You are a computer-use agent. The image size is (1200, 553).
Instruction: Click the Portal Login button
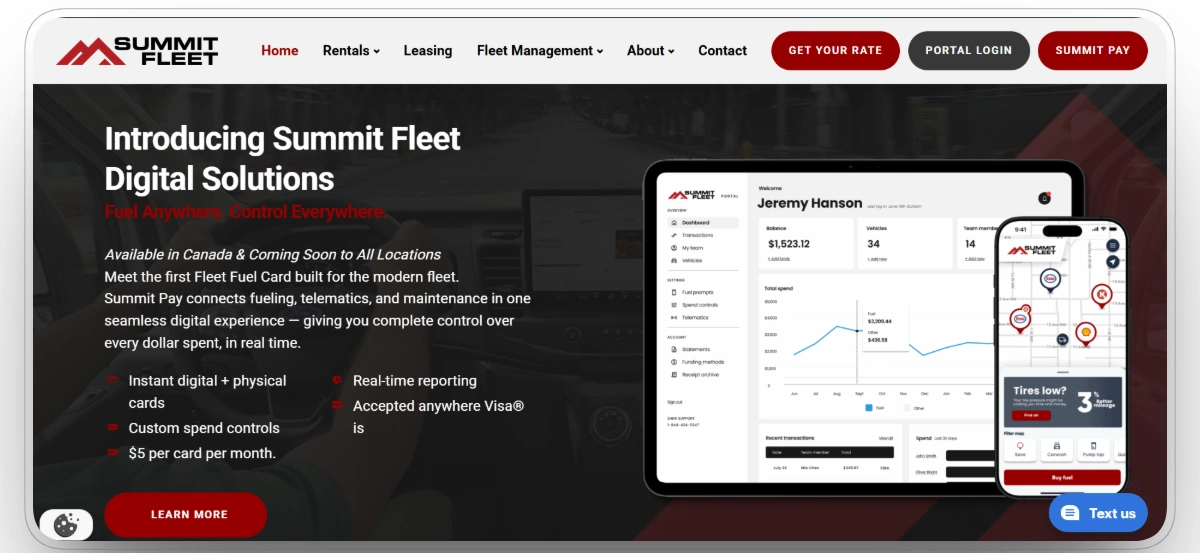[x=969, y=50]
